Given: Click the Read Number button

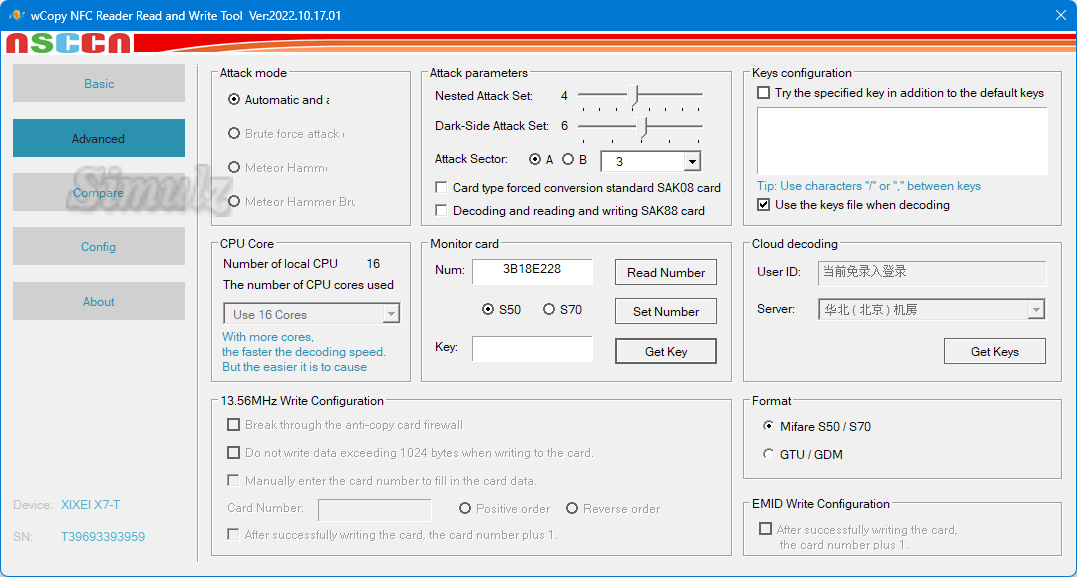Looking at the screenshot, I should tap(666, 272).
